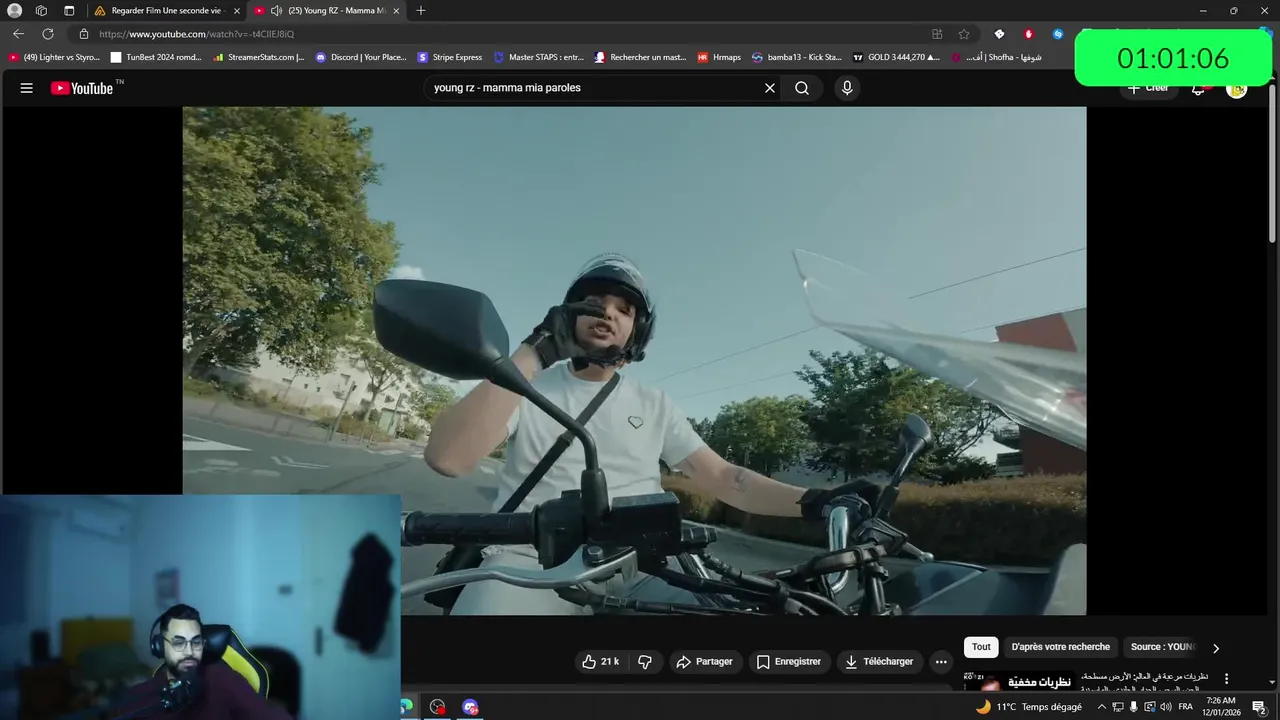Show hidden system tray icons chevron
1280x720 pixels.
tap(1102, 707)
